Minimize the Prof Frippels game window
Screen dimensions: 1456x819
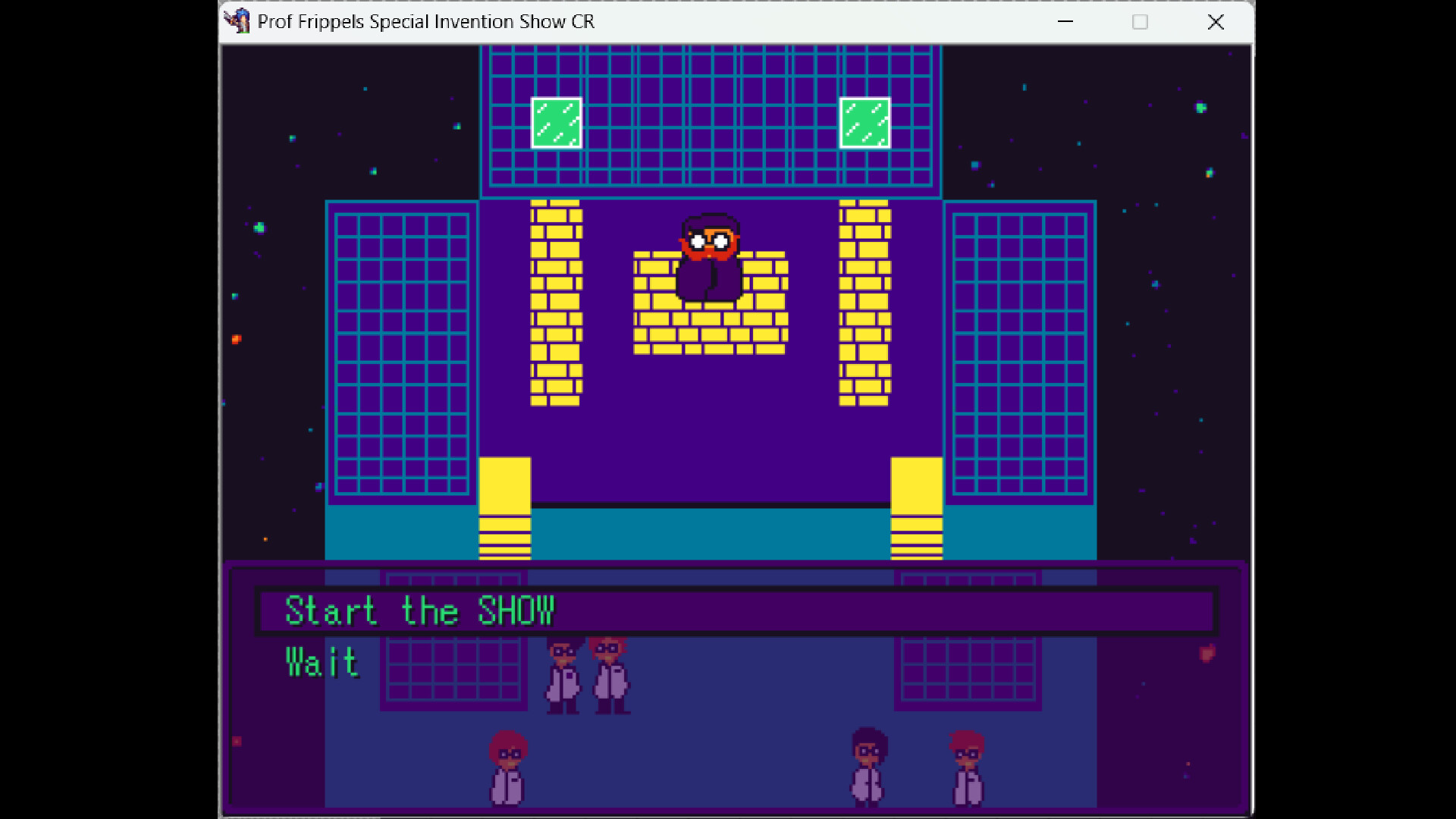pos(1065,22)
